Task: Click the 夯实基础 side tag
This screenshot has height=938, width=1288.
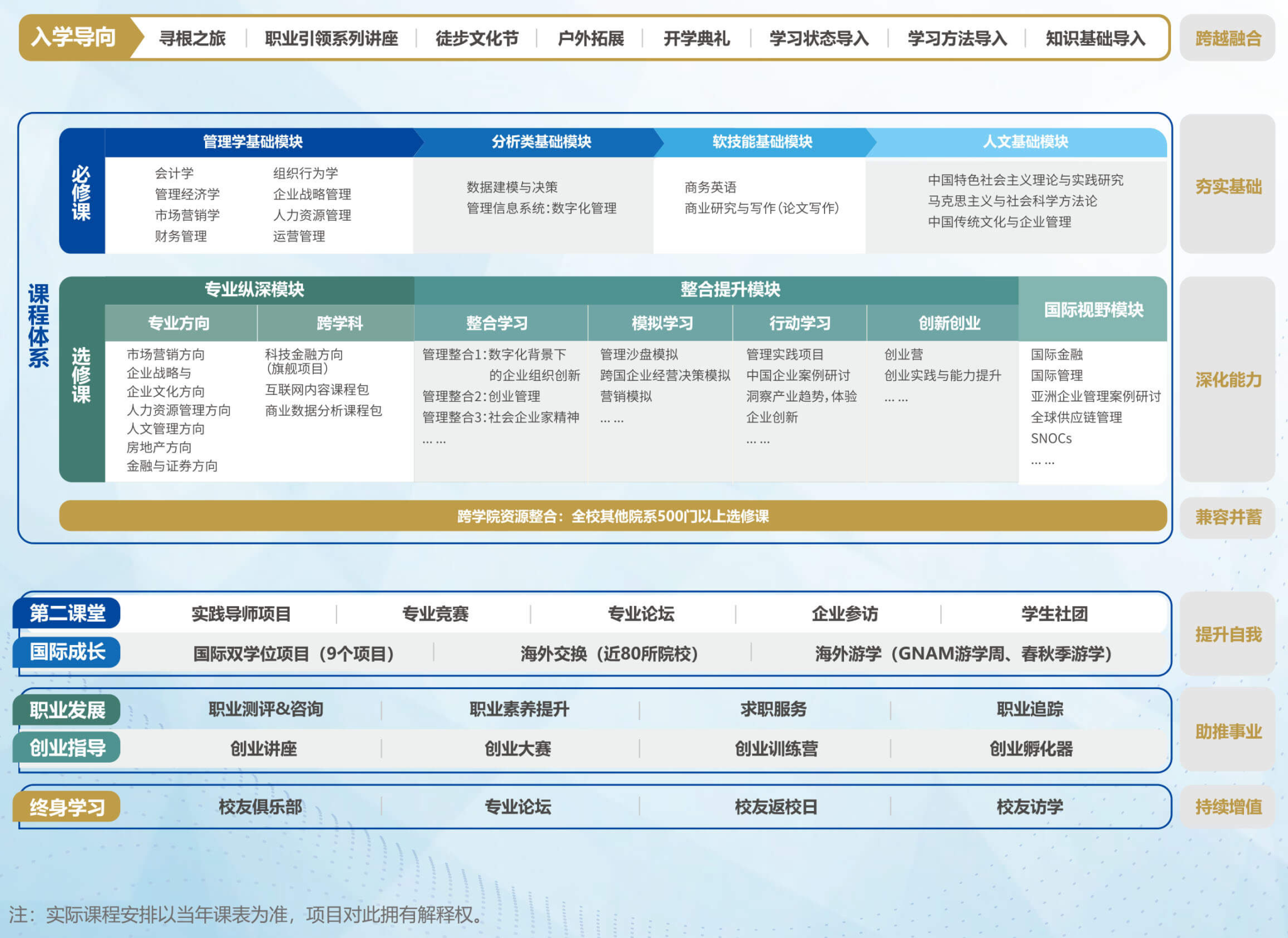Action: tap(1228, 187)
